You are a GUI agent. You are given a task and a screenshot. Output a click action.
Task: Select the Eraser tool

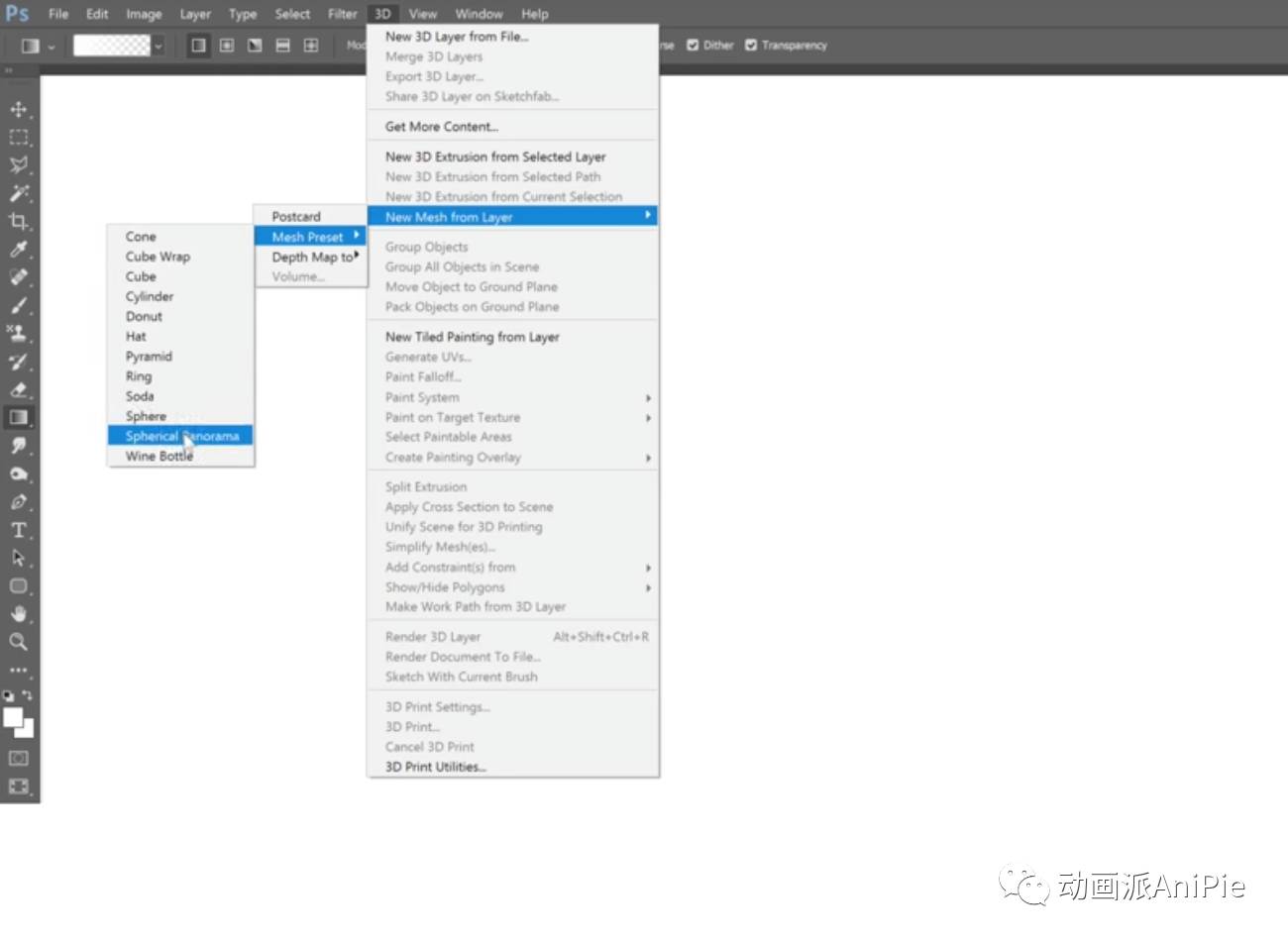(19, 389)
